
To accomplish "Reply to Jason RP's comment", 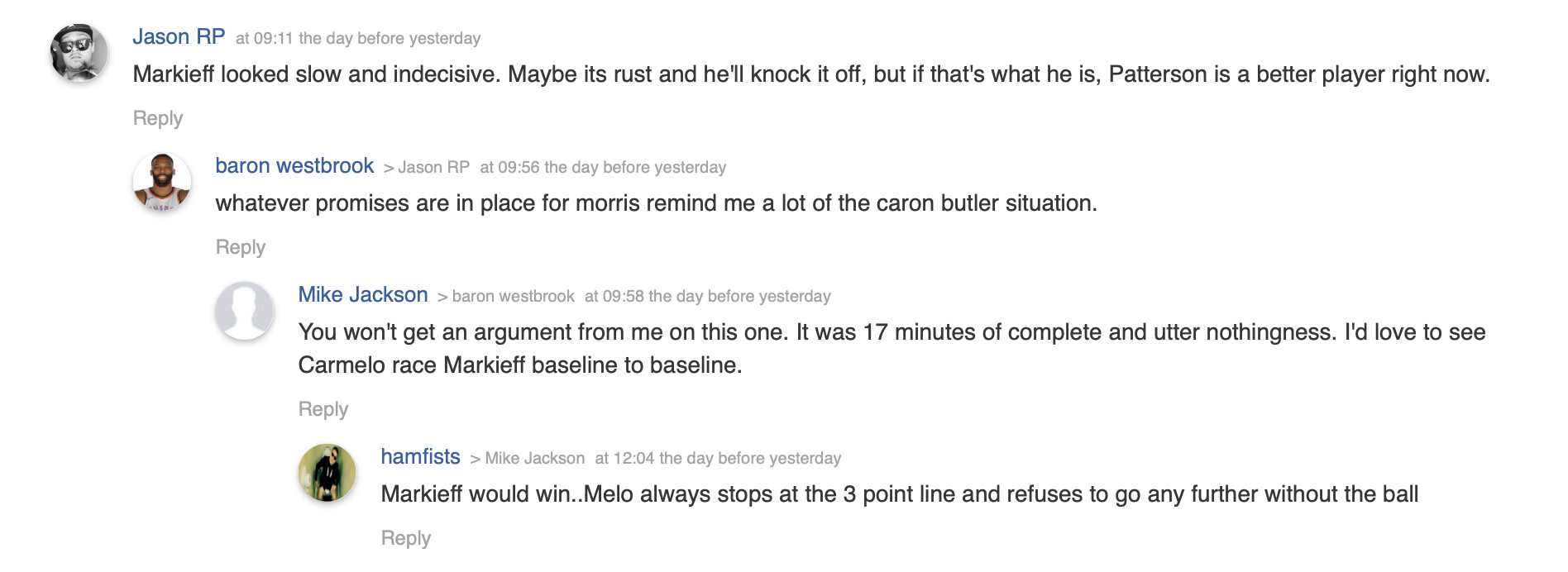I will [x=158, y=118].
